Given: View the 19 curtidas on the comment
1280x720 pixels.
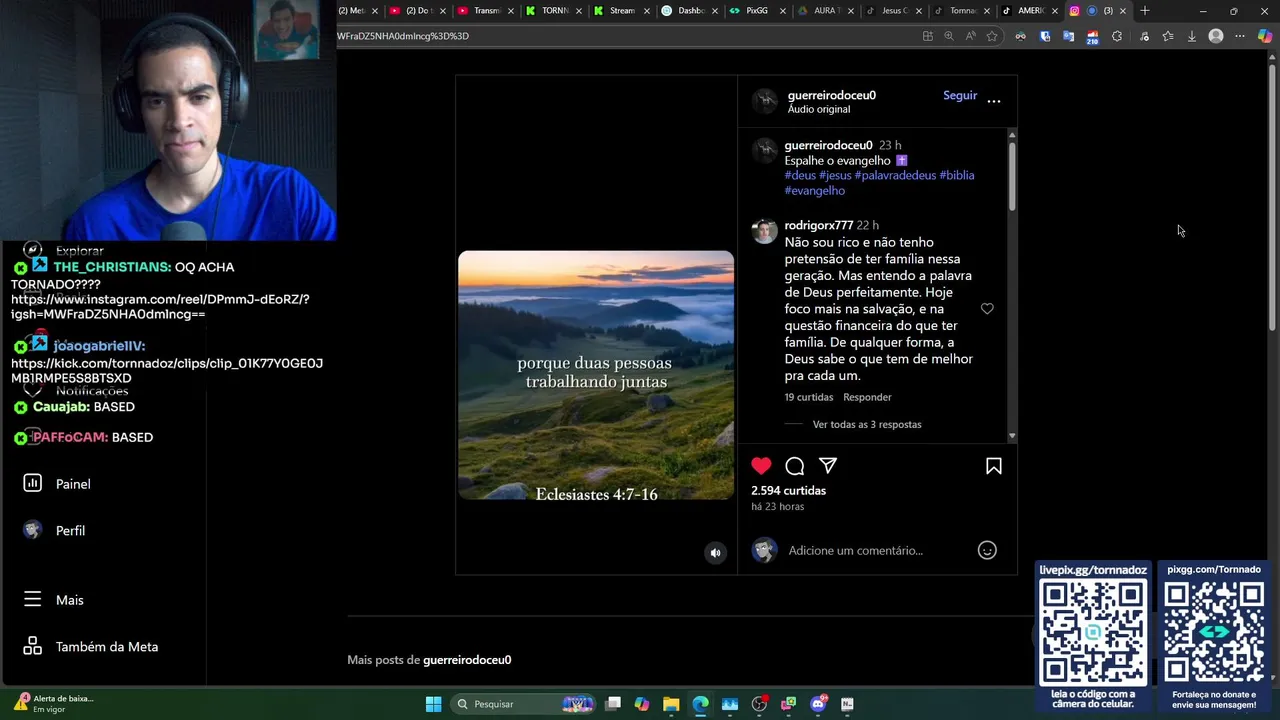Looking at the screenshot, I should 809,397.
